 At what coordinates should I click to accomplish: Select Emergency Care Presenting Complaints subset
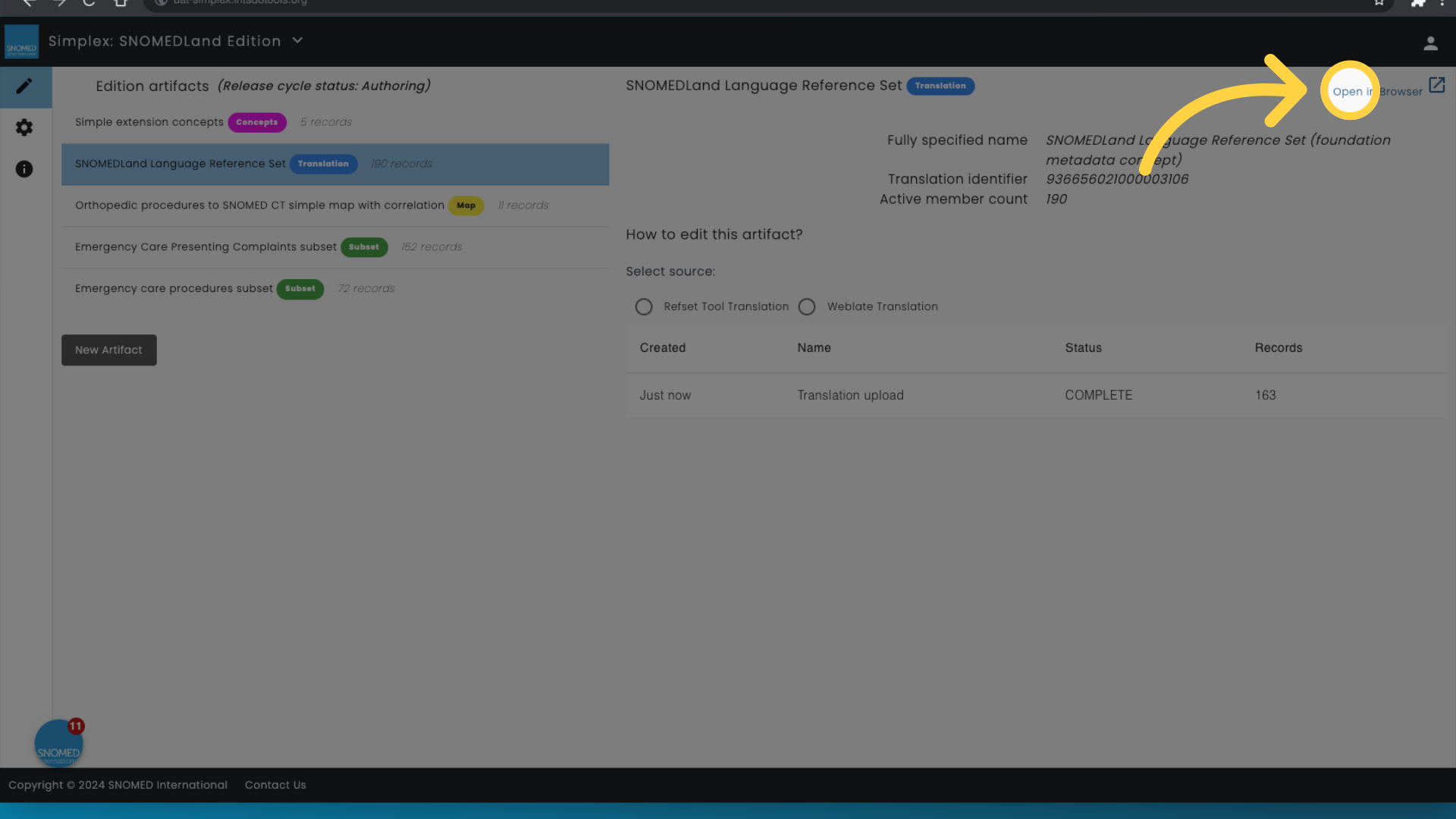click(335, 247)
